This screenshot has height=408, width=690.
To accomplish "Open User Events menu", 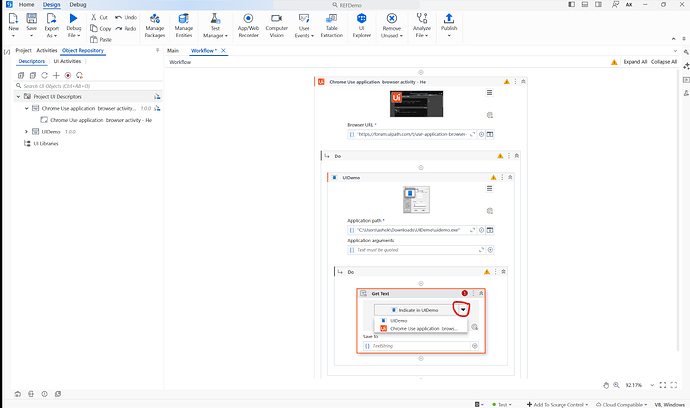I will 304,26.
